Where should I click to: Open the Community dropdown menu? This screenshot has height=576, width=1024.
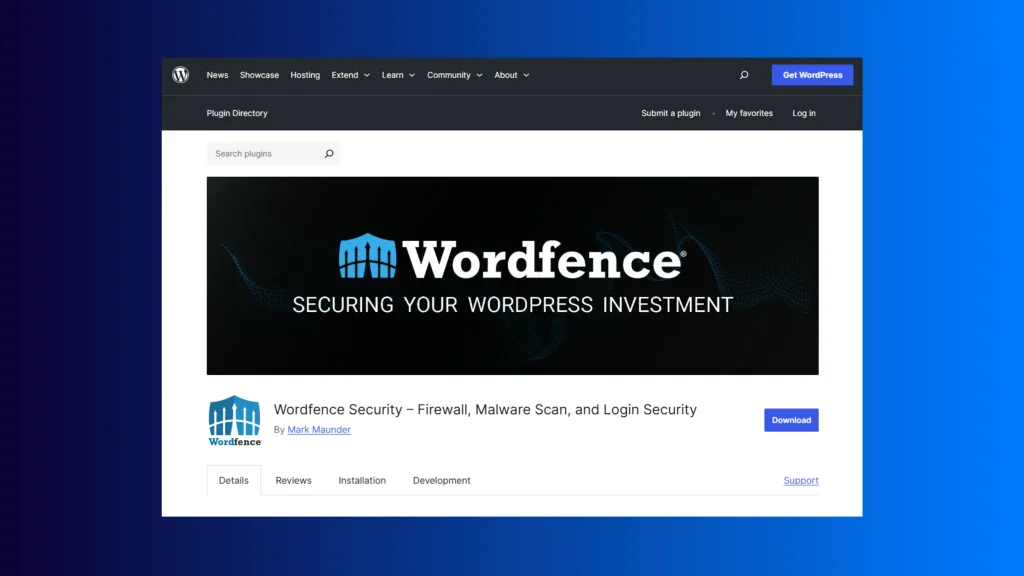tap(454, 75)
